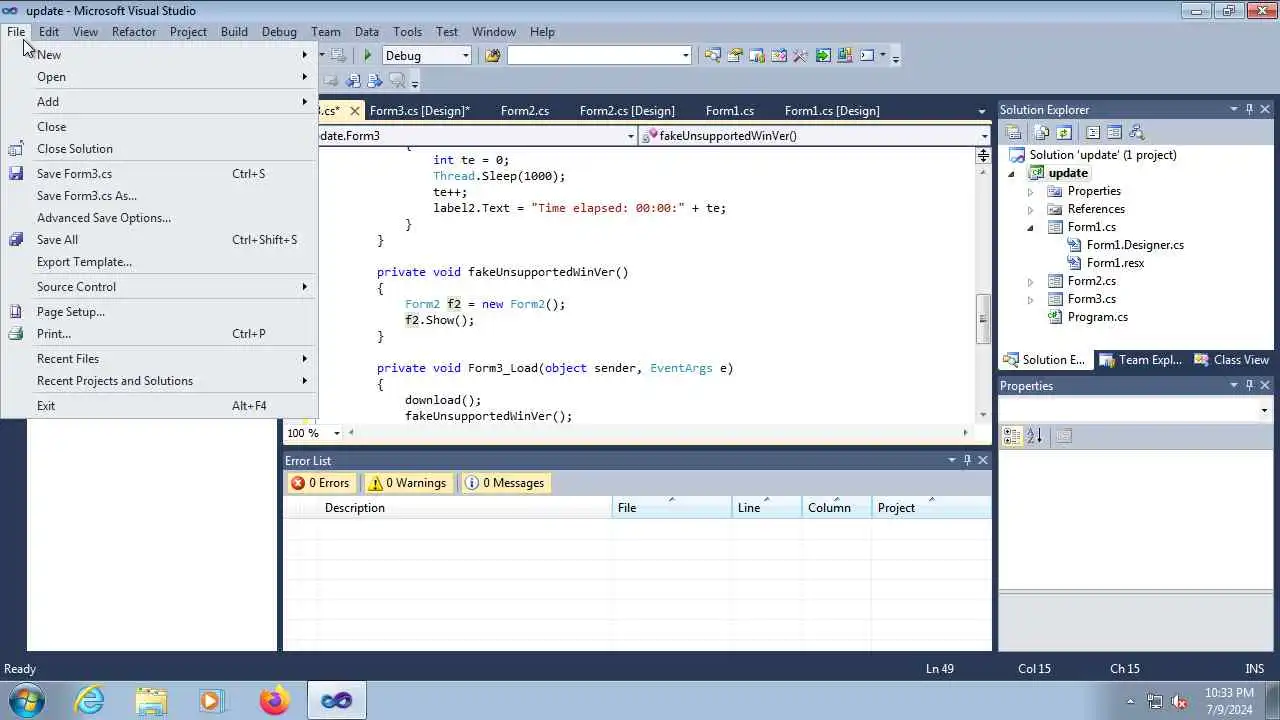Click the editor vertical scrollbar thumb
1280x720 pixels.
(983, 318)
